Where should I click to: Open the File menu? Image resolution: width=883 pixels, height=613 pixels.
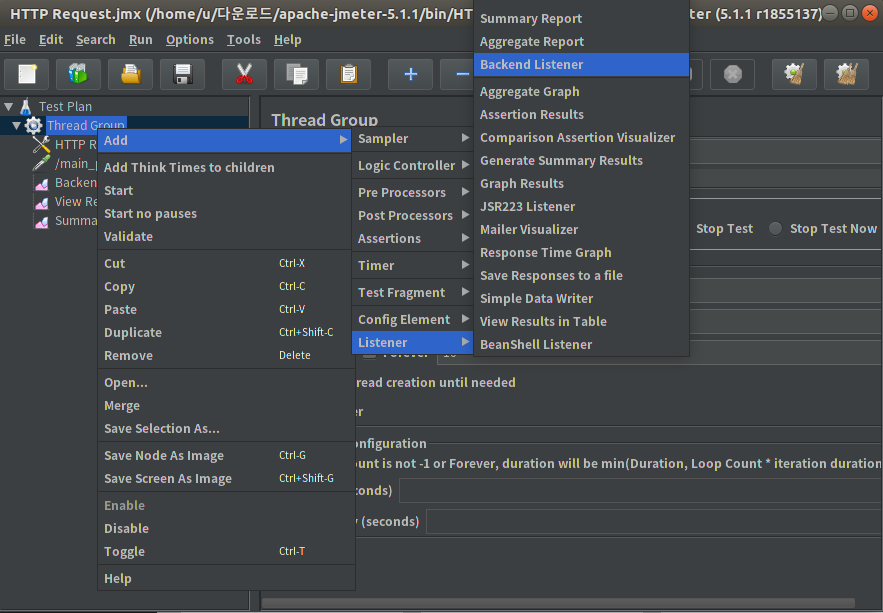(x=15, y=40)
